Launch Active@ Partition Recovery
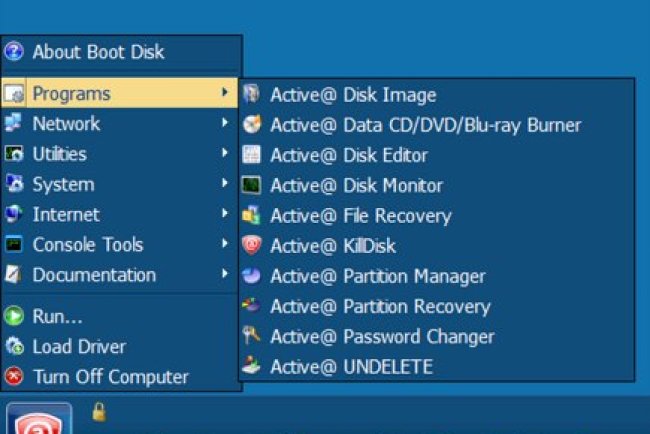Viewport: 650px width, 434px height. (x=437, y=307)
